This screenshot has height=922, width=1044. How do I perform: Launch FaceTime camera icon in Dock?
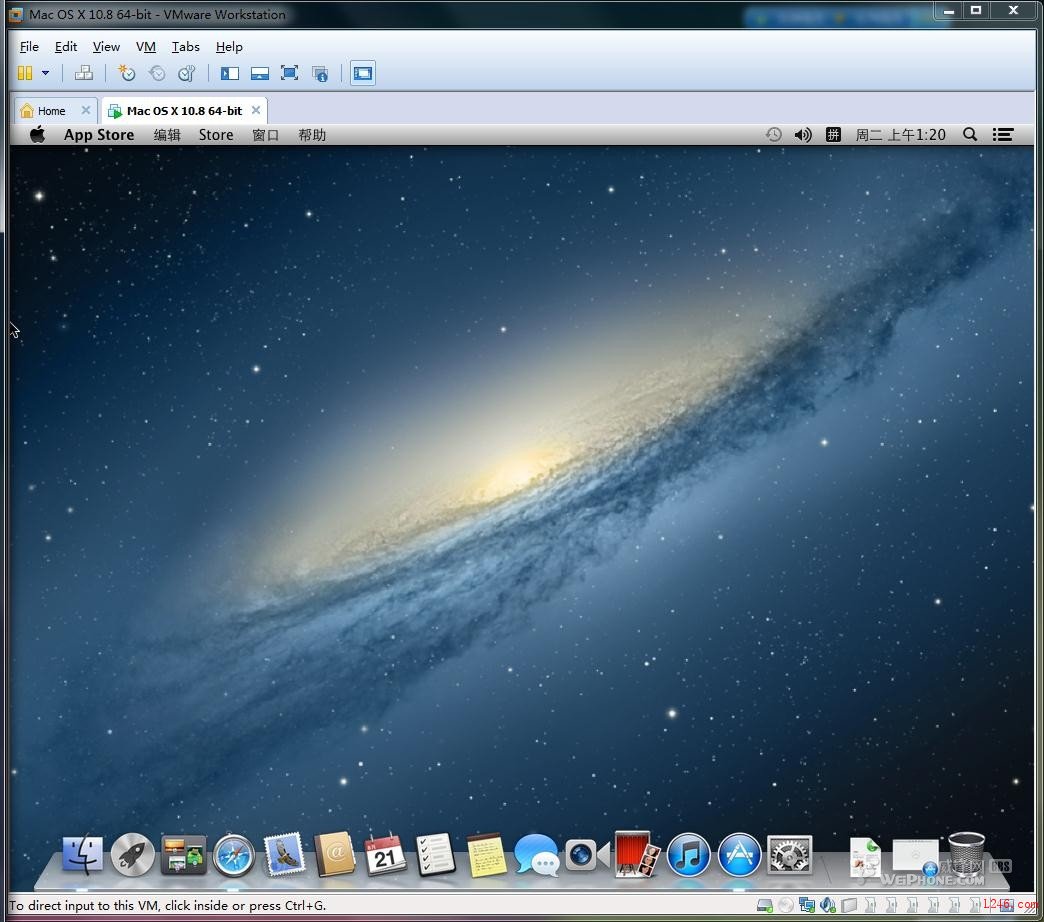587,855
